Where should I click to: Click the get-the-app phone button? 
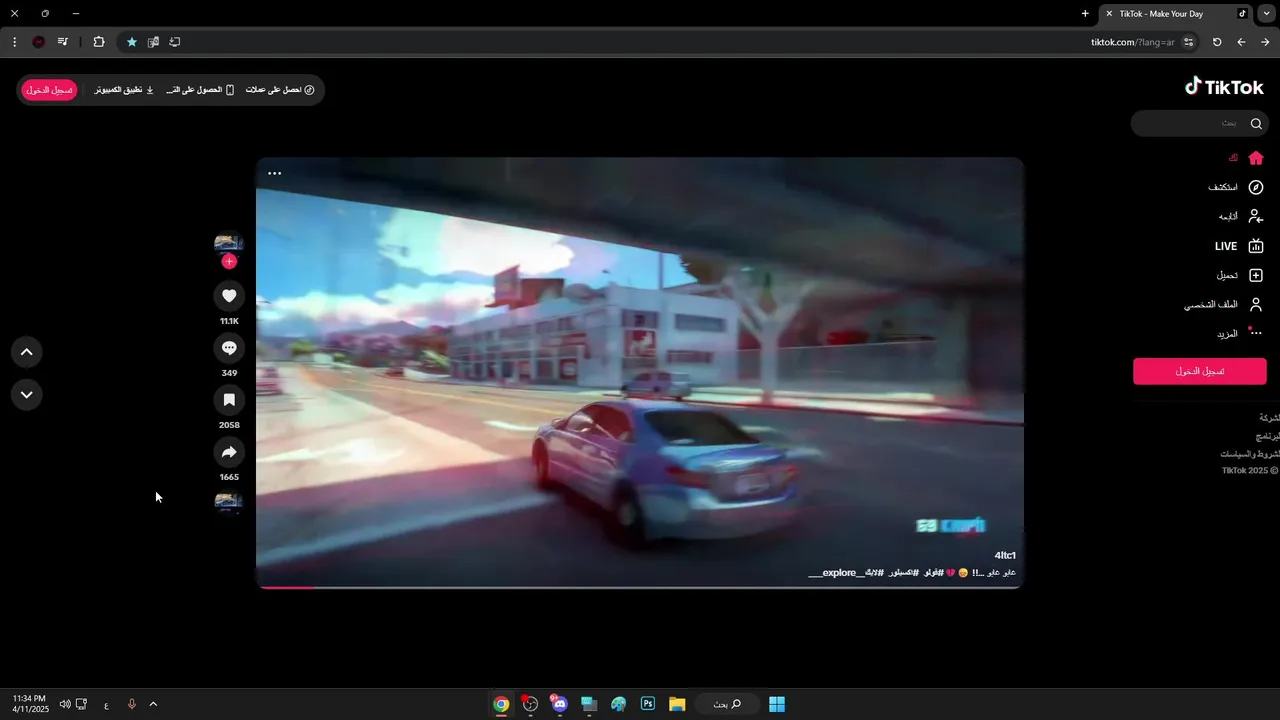[x=201, y=90]
